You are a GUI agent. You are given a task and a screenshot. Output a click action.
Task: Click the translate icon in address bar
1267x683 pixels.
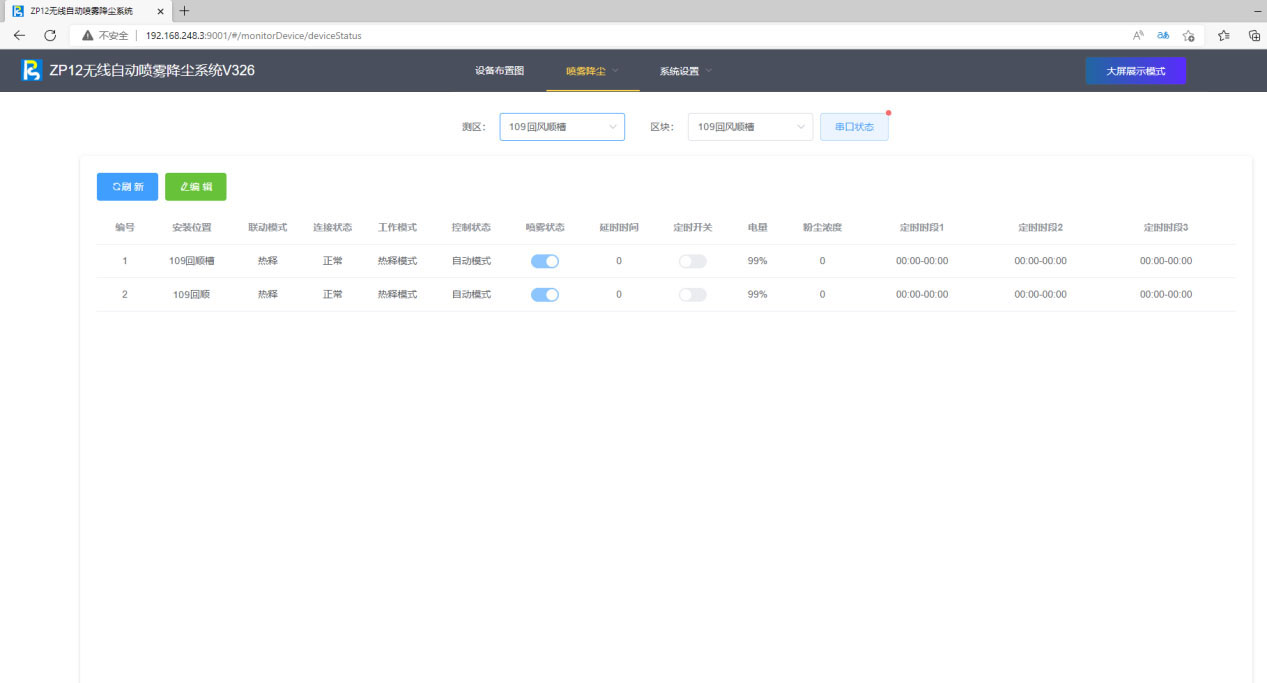pyautogui.click(x=1163, y=35)
